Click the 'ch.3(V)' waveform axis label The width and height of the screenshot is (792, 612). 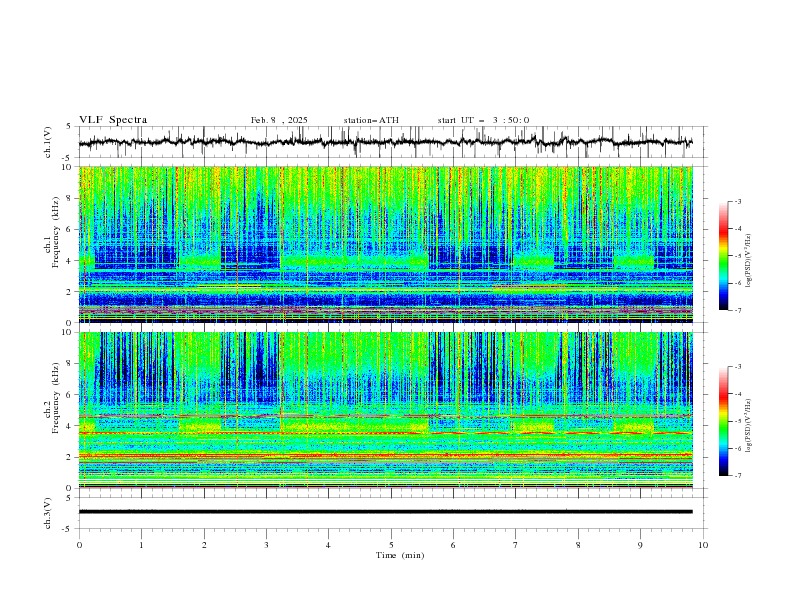point(48,513)
